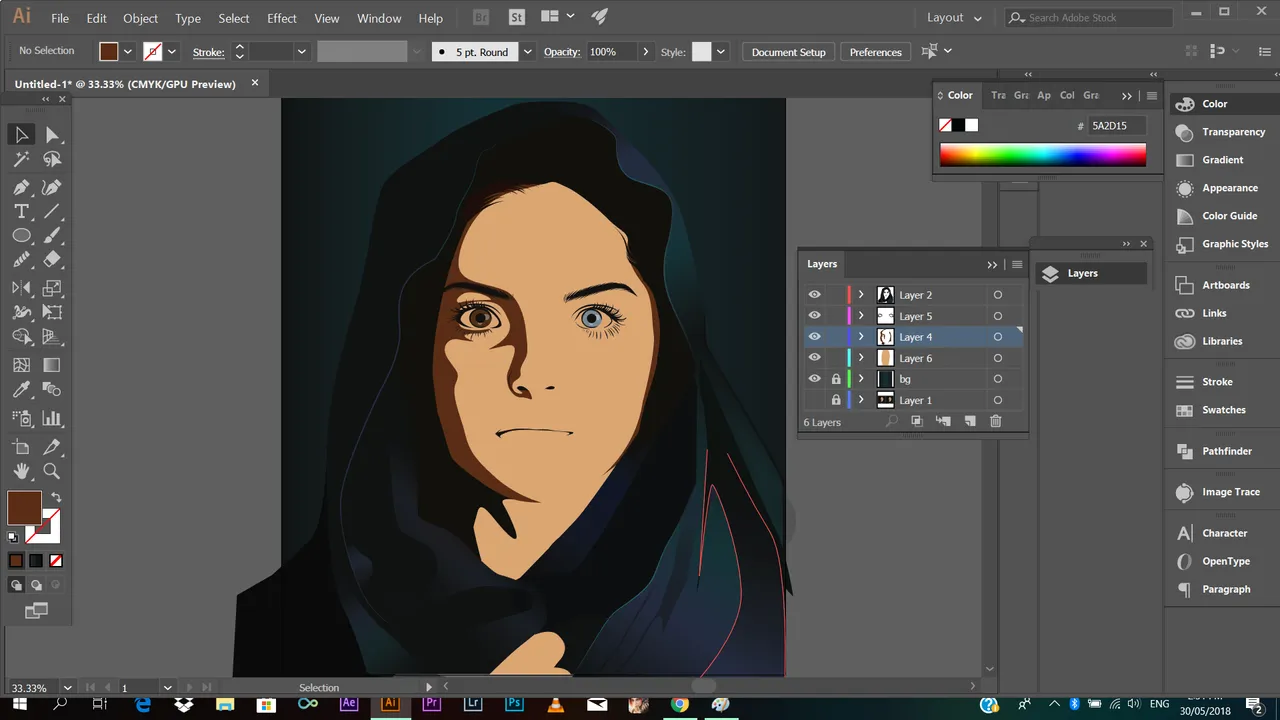Select the Paintbrush tool
This screenshot has height=720, width=1280.
point(52,235)
